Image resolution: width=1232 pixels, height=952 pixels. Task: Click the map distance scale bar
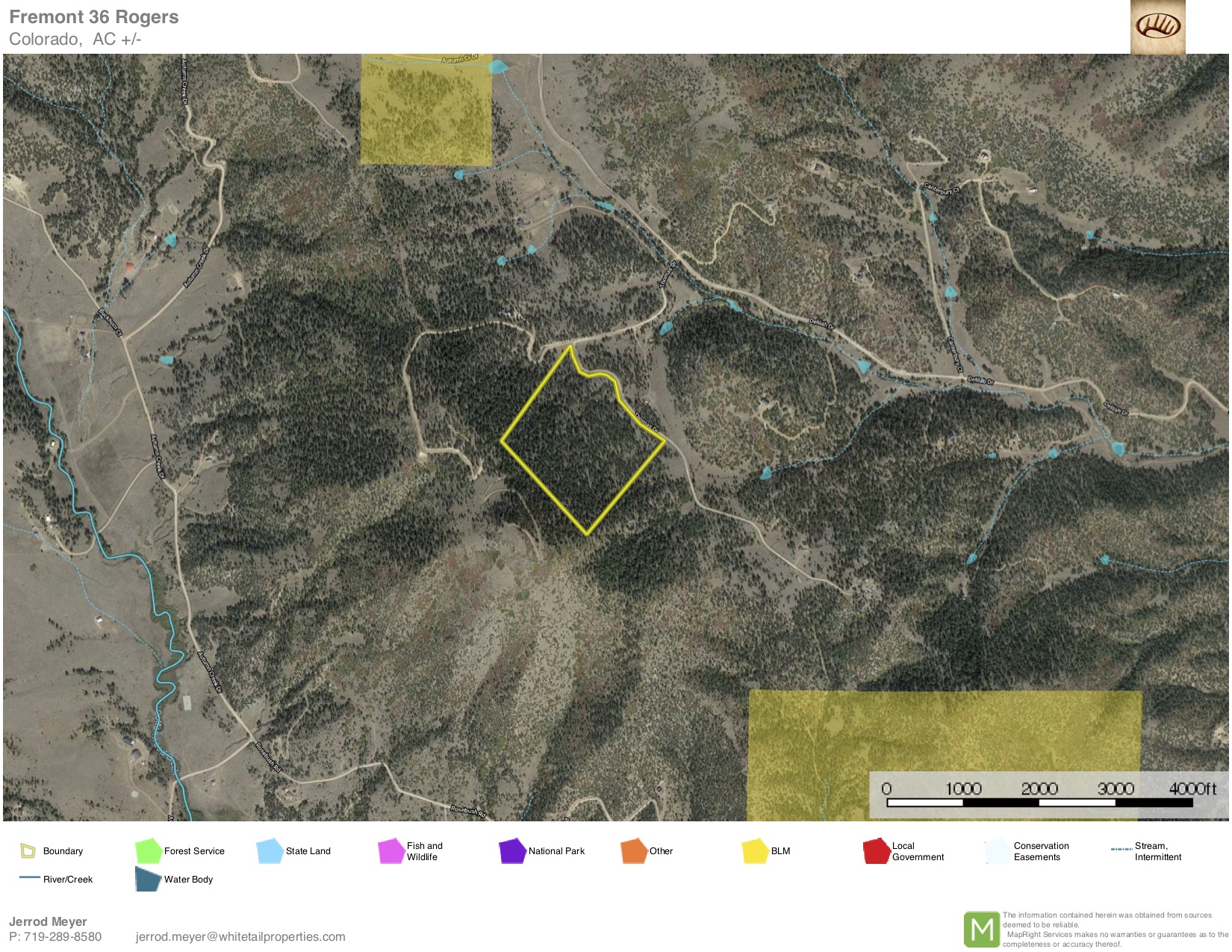[x=1039, y=803]
